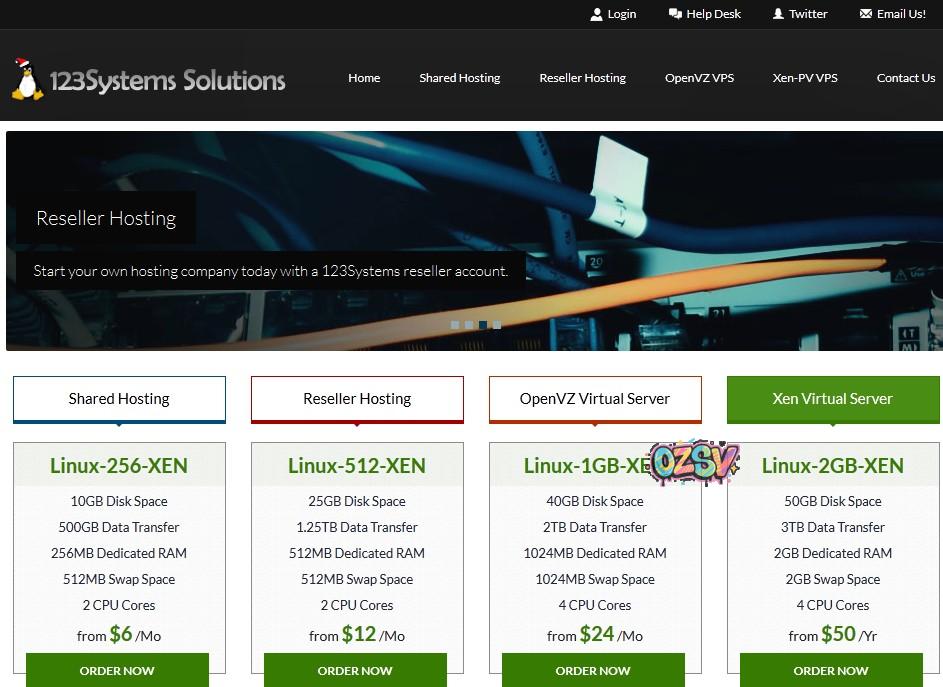
Task: Order Now for Linux-512-XEN plan
Action: [x=355, y=670]
